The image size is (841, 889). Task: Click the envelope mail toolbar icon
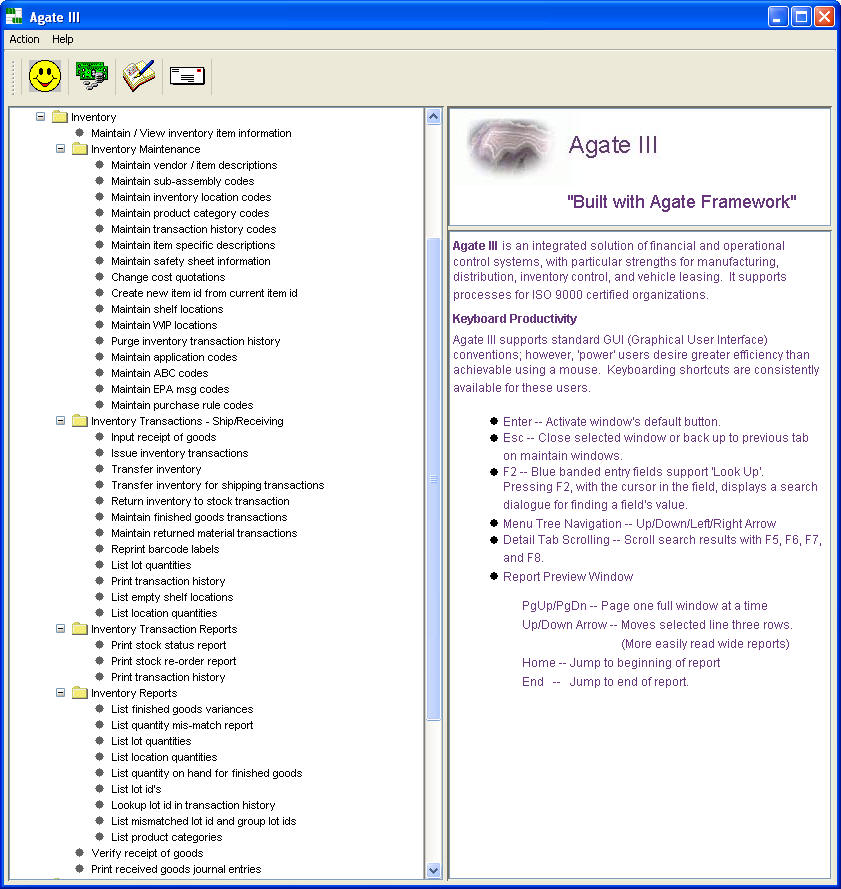187,76
